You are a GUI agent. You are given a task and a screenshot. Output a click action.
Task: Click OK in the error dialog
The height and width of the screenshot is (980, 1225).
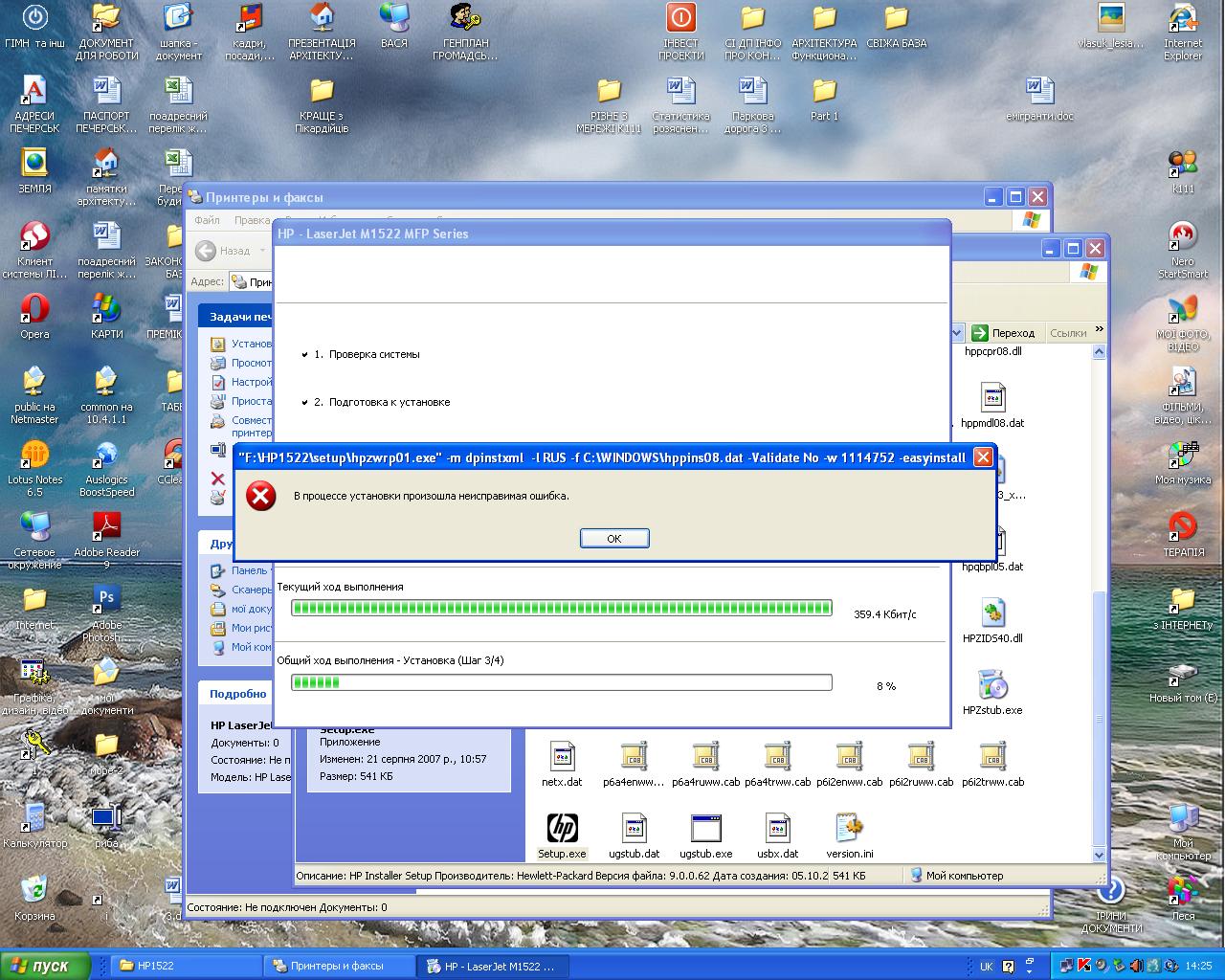pyautogui.click(x=614, y=539)
